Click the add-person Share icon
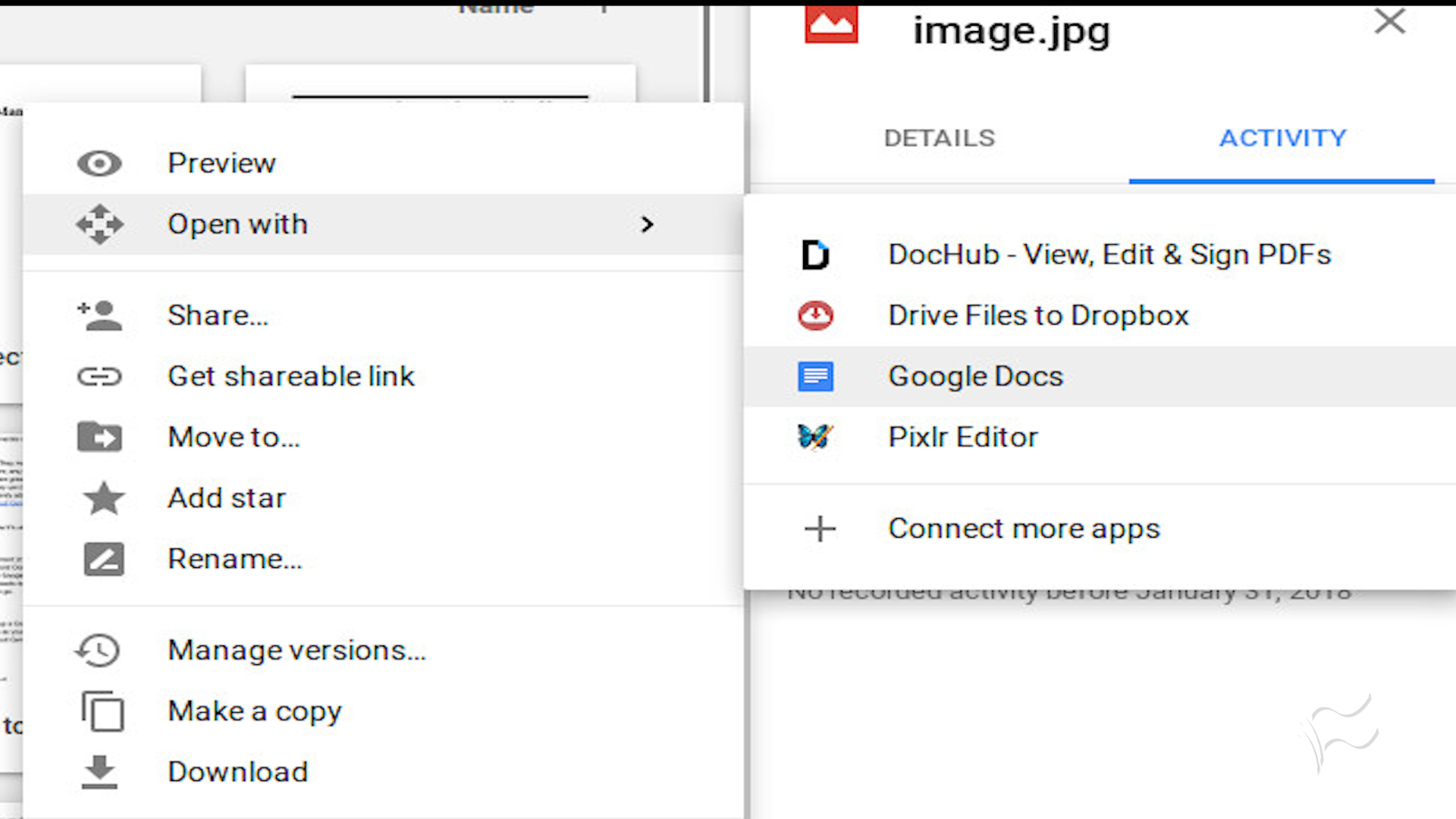Image resolution: width=1456 pixels, height=819 pixels. [99, 315]
